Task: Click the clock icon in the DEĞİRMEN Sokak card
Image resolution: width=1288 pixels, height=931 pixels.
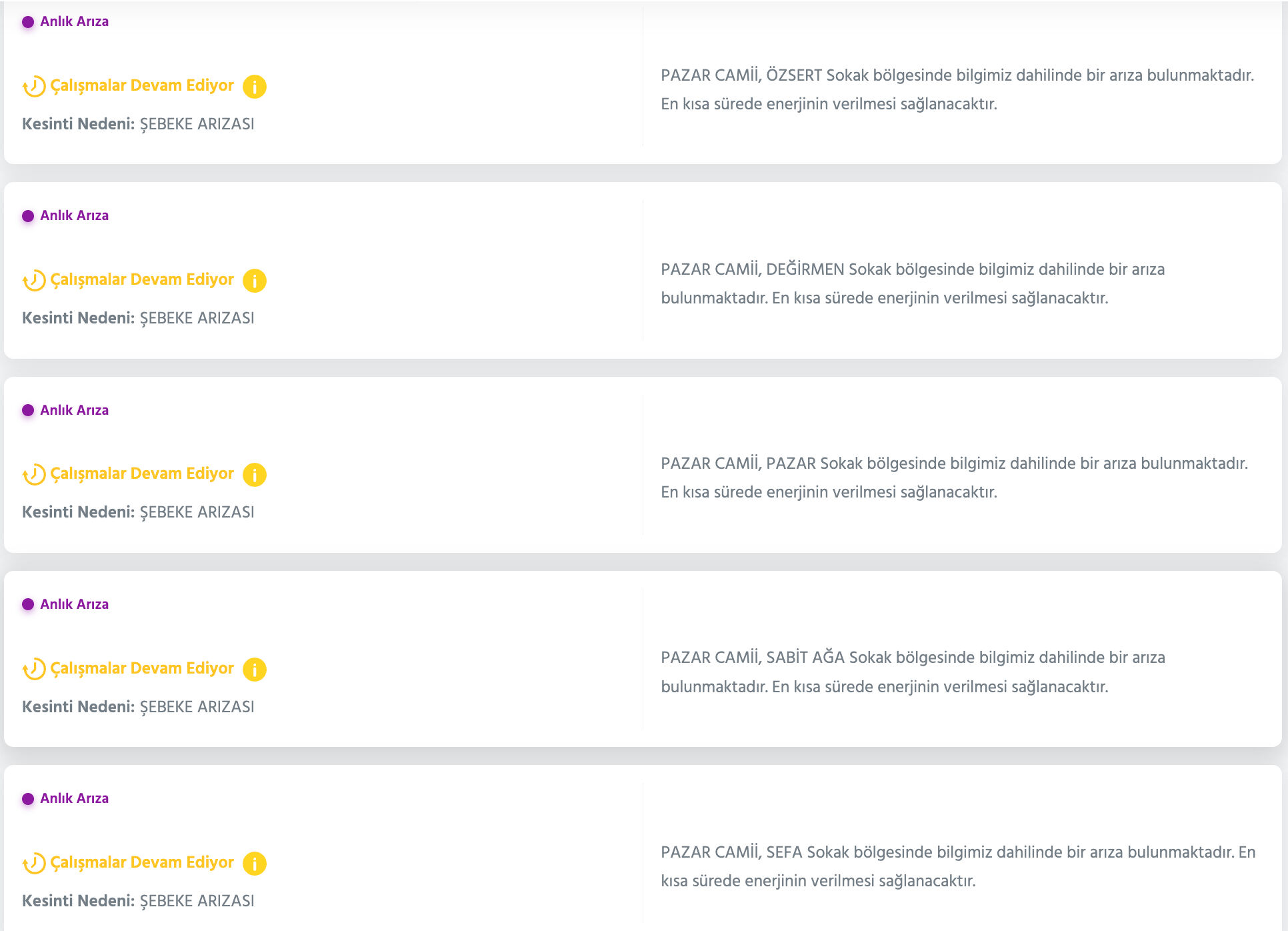Action: [x=34, y=281]
